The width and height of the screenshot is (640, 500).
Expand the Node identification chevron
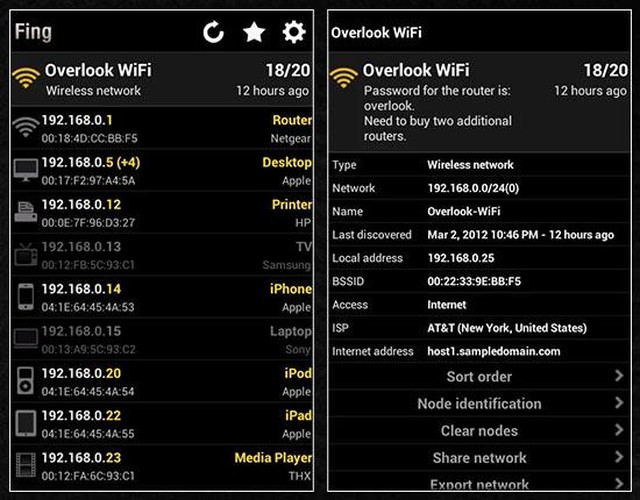(x=619, y=403)
